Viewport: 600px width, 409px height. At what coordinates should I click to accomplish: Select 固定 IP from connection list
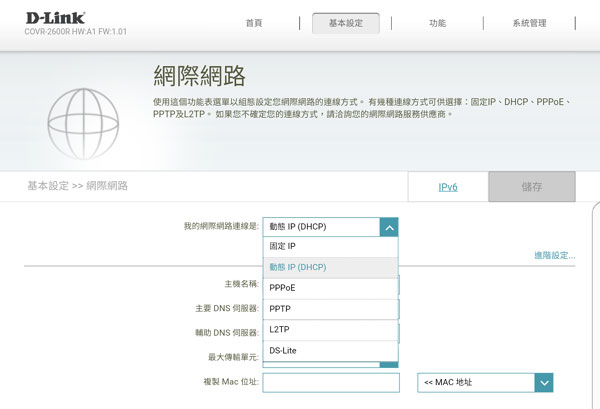330,246
